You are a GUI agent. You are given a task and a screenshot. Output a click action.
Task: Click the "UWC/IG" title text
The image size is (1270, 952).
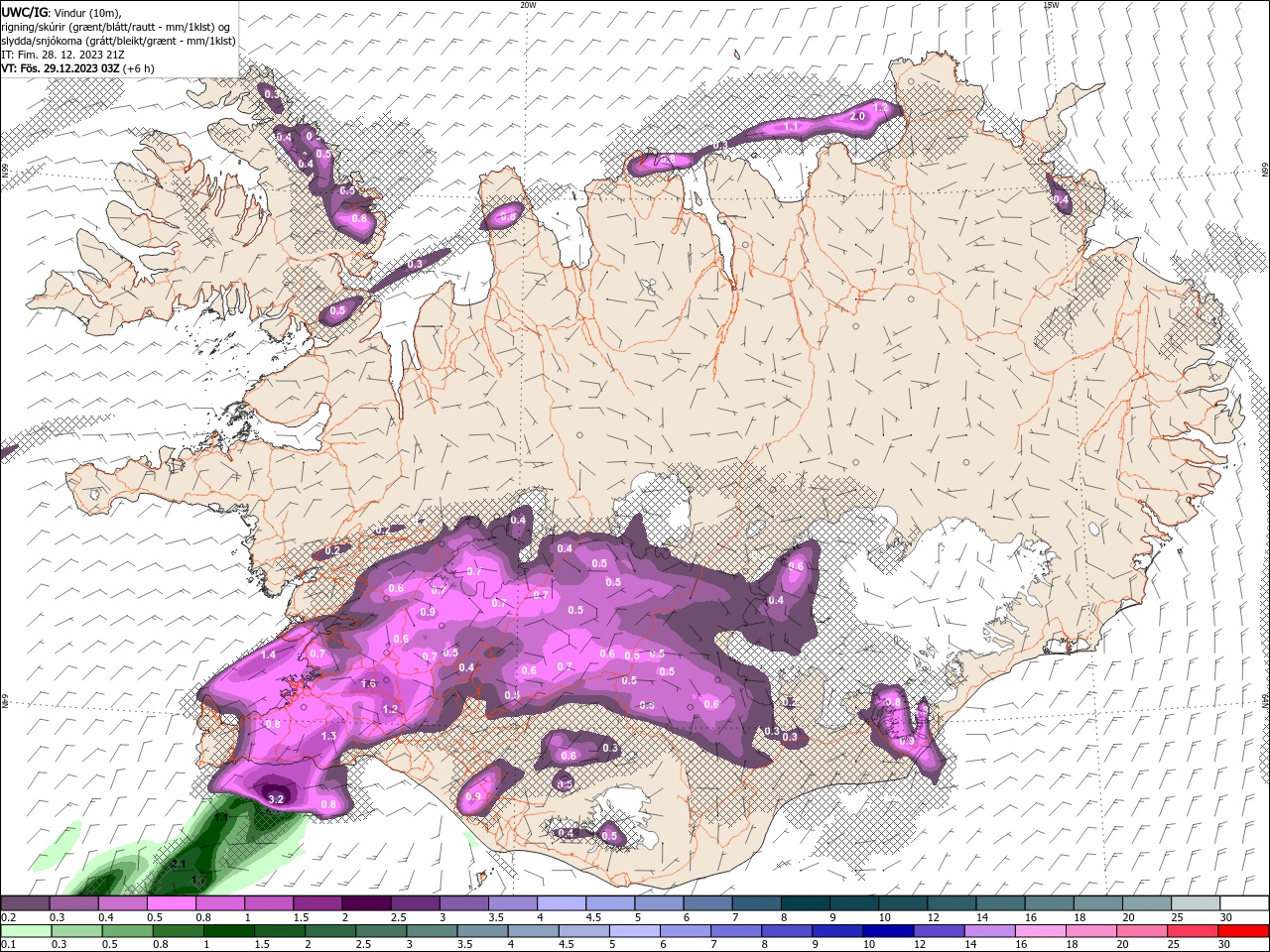[x=24, y=12]
